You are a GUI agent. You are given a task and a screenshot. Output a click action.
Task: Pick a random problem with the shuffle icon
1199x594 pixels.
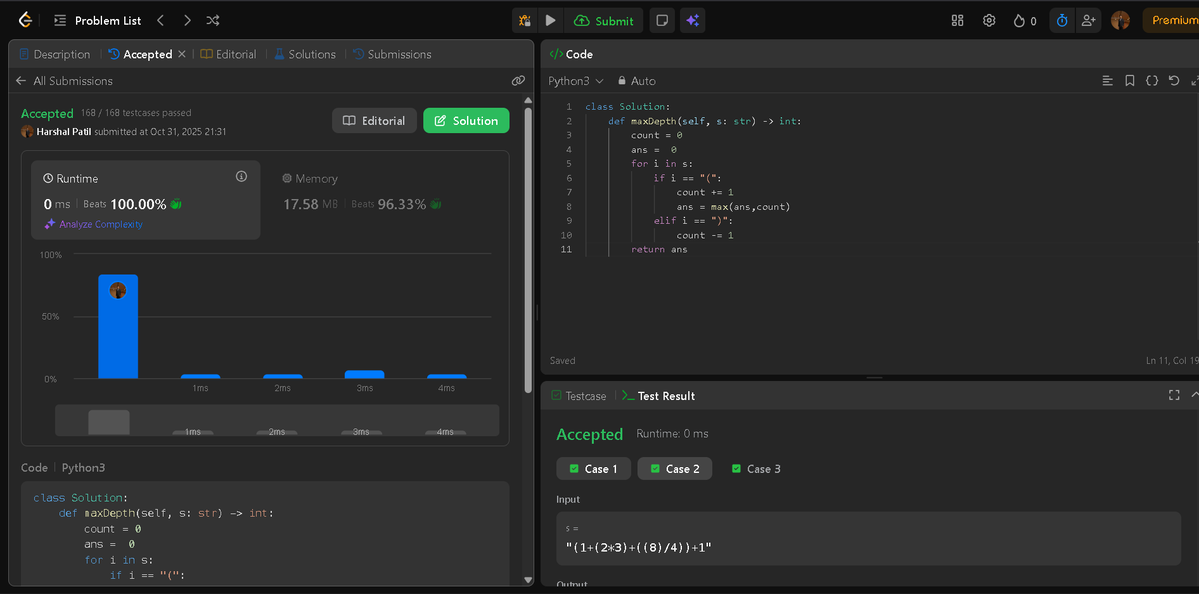[x=211, y=20]
